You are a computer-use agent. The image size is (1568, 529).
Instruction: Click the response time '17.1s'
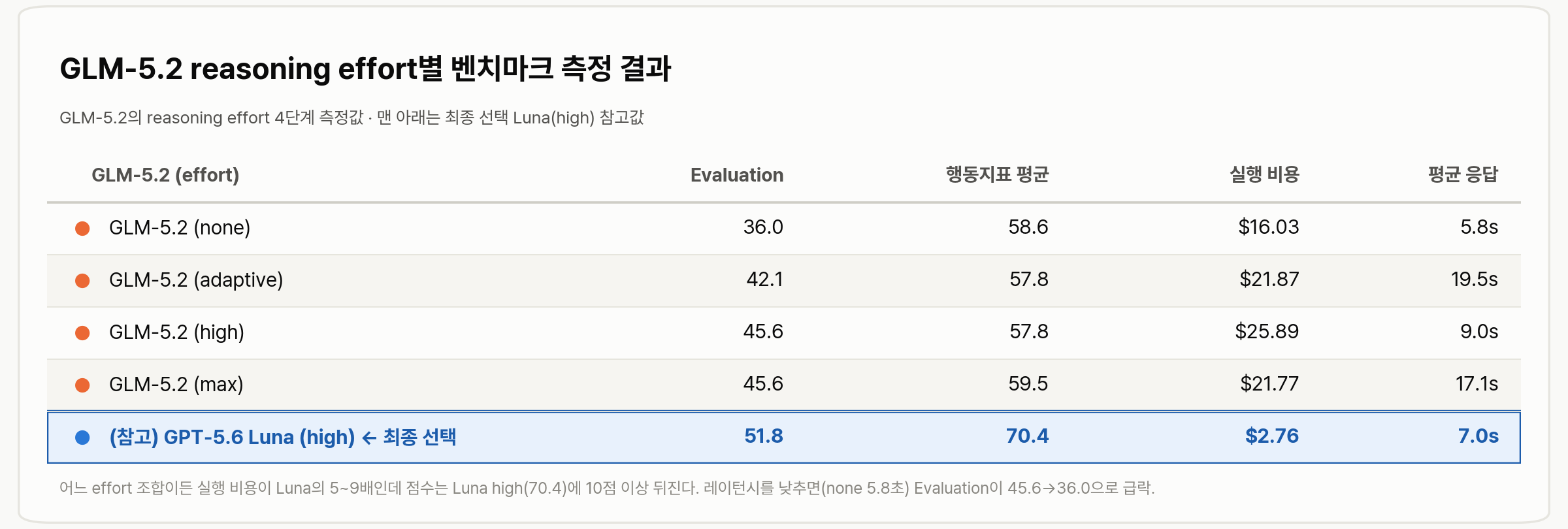pyautogui.click(x=1477, y=384)
